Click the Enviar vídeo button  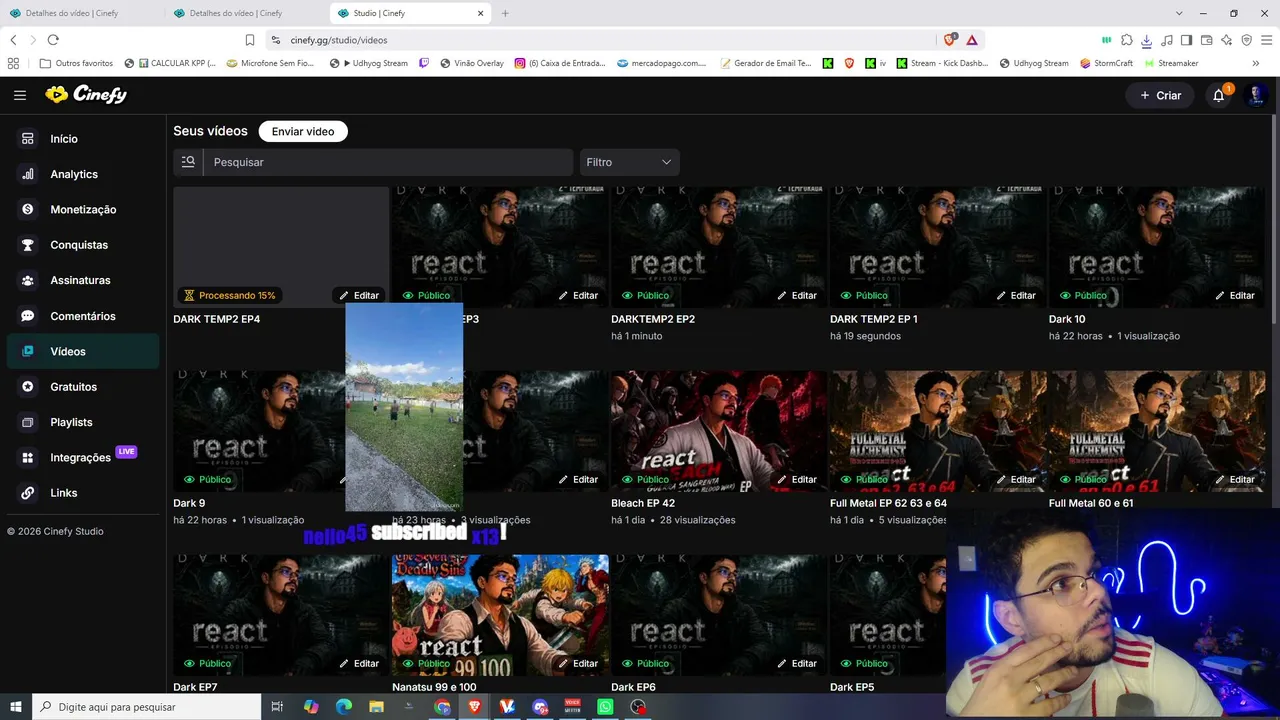tap(303, 131)
